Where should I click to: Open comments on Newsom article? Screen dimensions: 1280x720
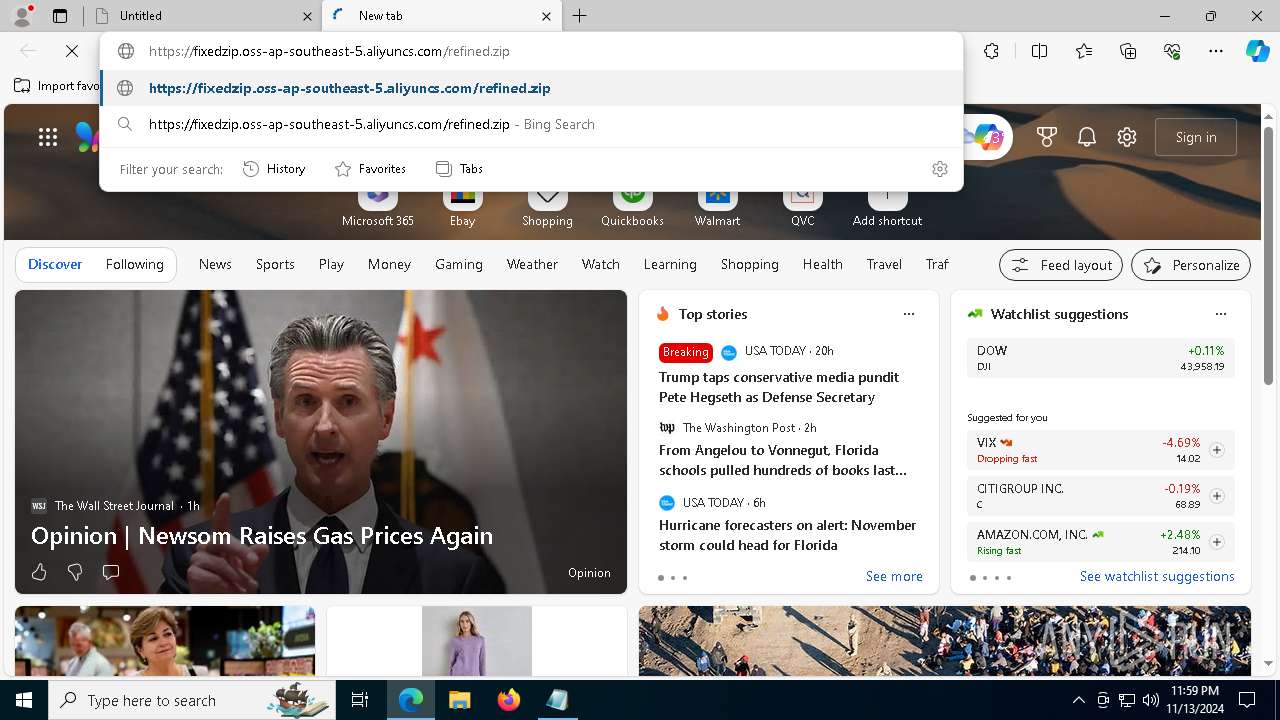(x=111, y=572)
